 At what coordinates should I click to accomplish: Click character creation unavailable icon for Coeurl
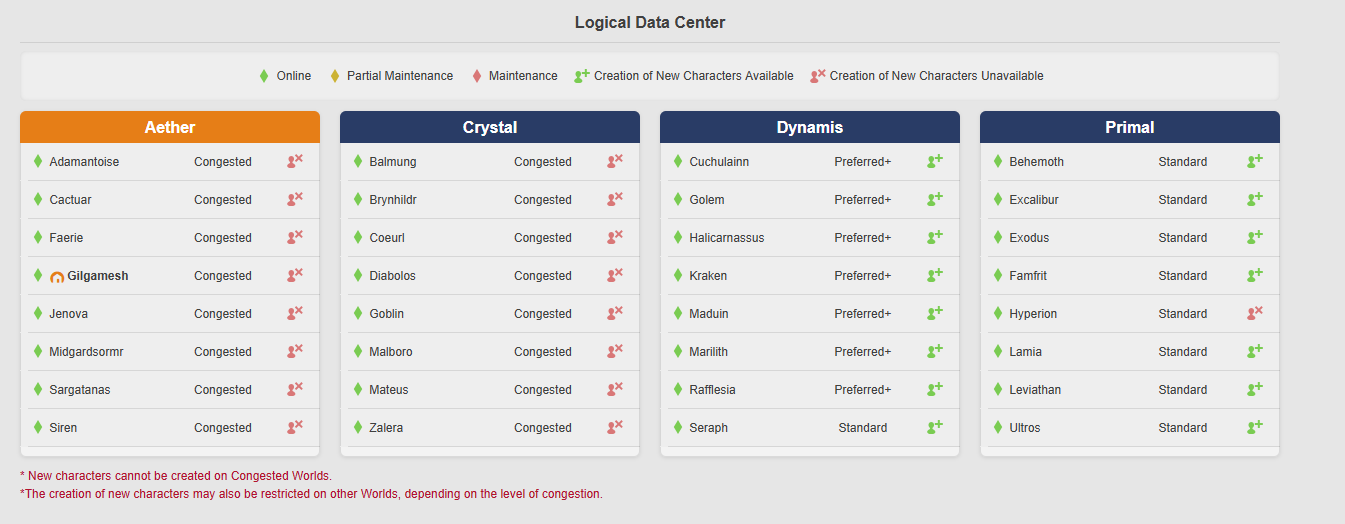pos(615,237)
